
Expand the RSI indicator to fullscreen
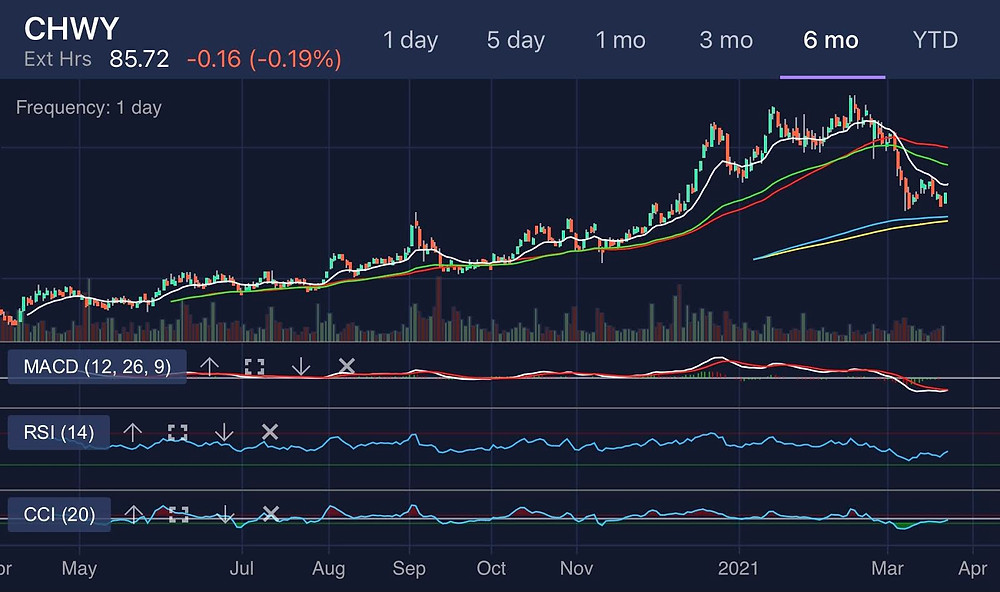[x=178, y=433]
